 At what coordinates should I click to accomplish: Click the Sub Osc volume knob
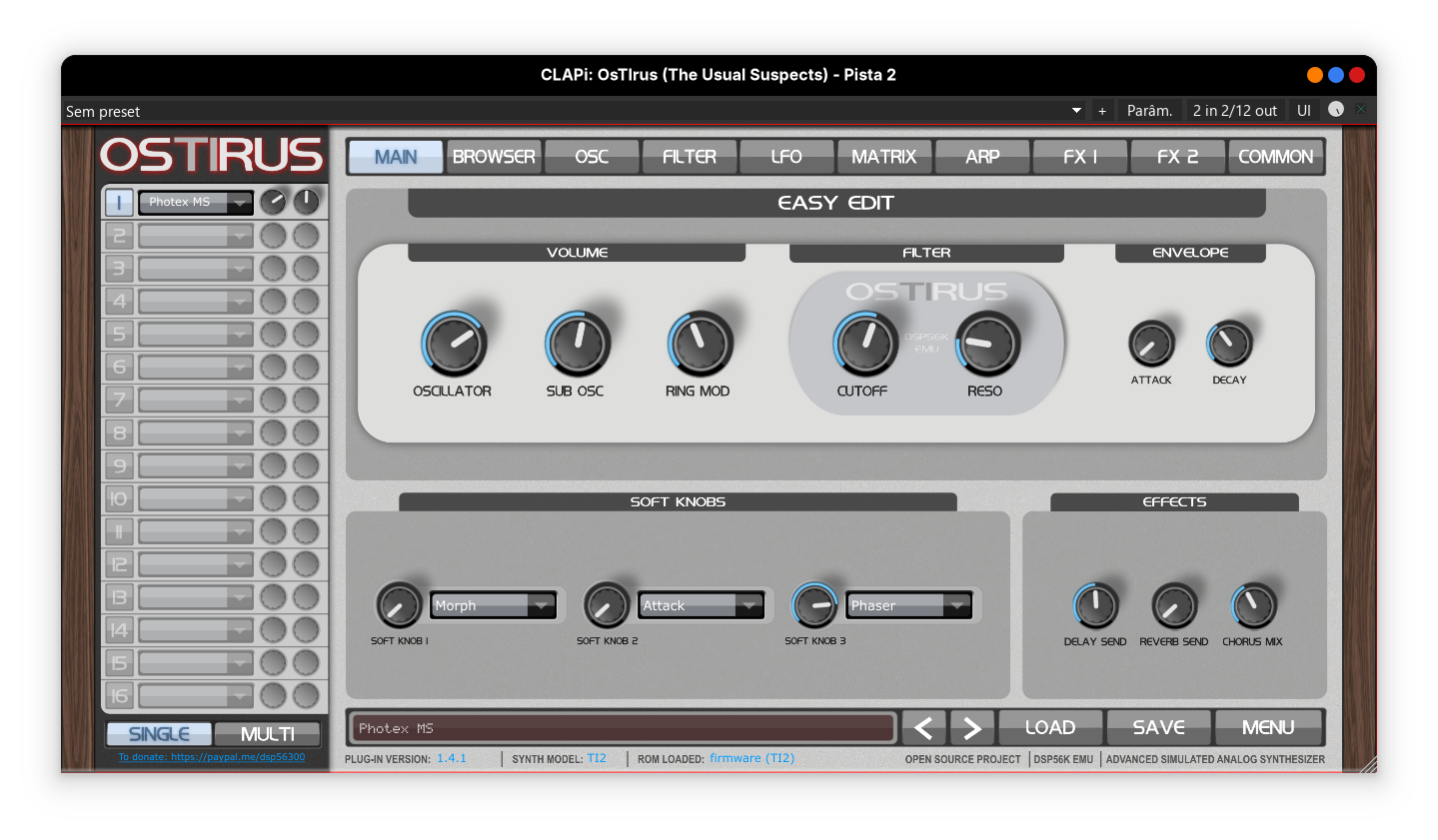[577, 344]
